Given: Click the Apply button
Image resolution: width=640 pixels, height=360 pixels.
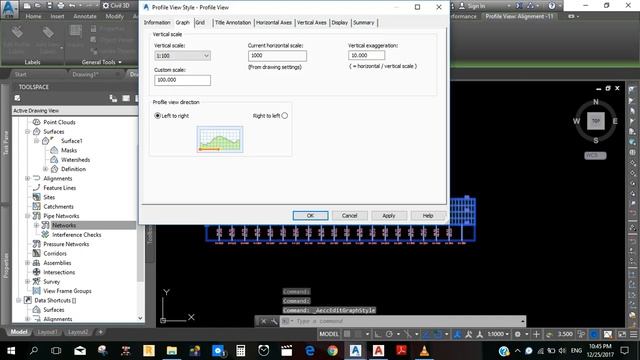Looking at the screenshot, I should (x=389, y=216).
